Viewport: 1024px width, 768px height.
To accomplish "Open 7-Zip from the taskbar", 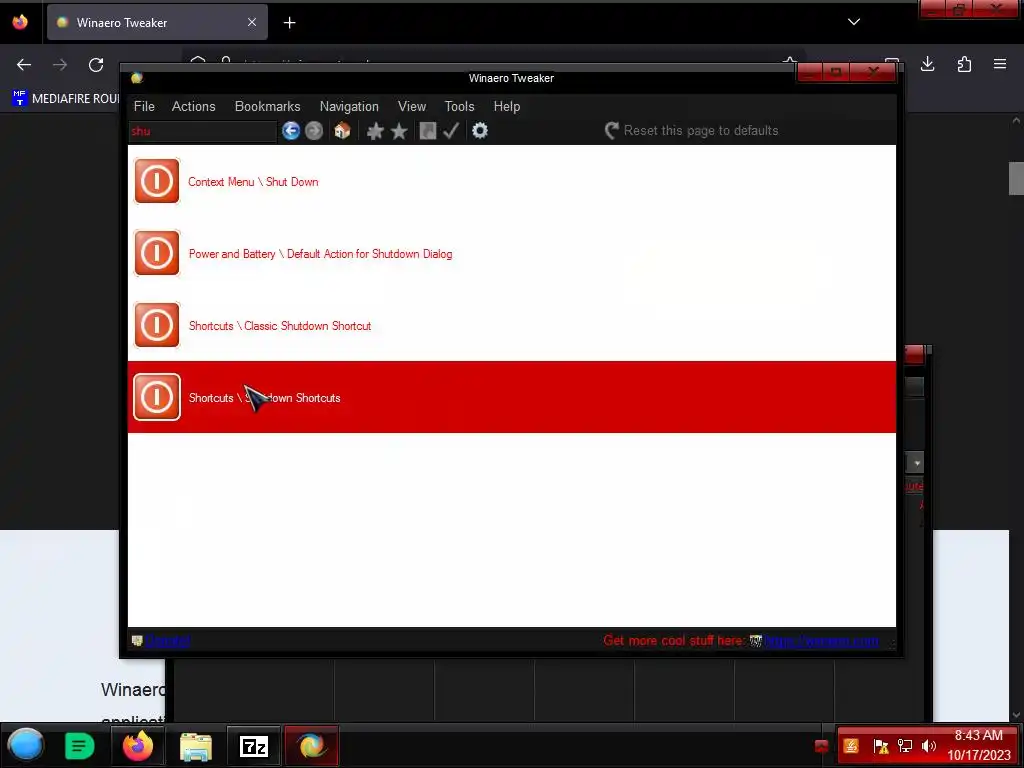I will (x=254, y=746).
